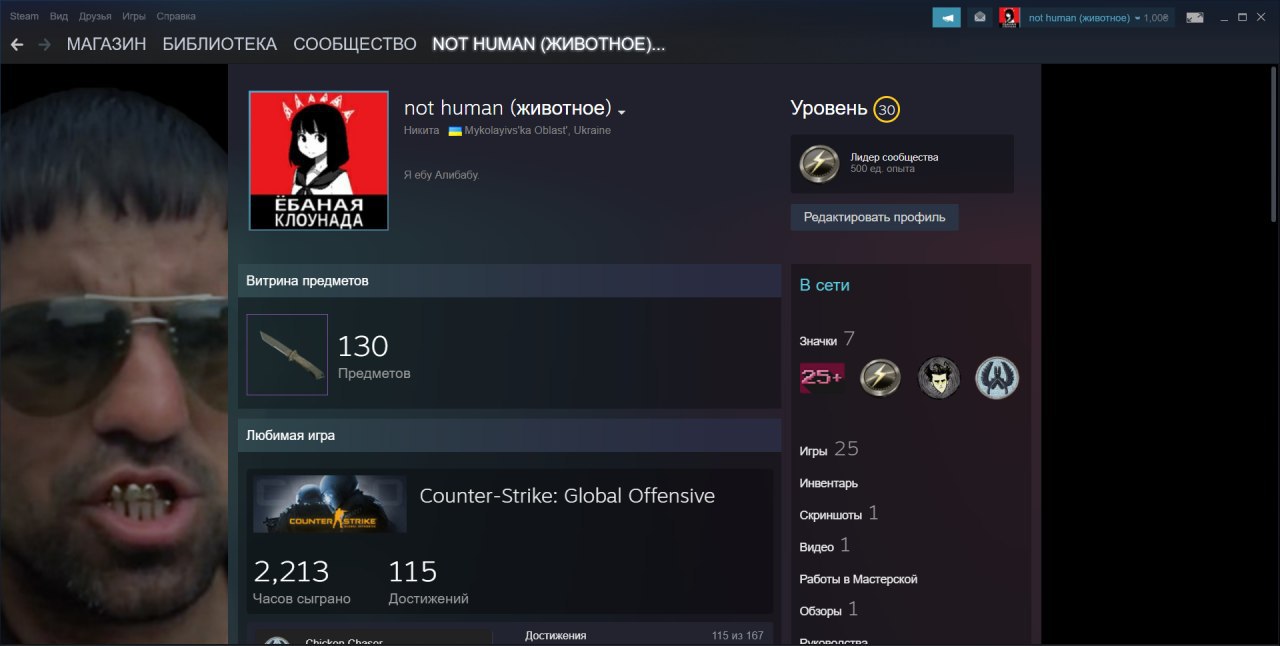
Task: Open the inbox envelope icon
Action: 979,17
